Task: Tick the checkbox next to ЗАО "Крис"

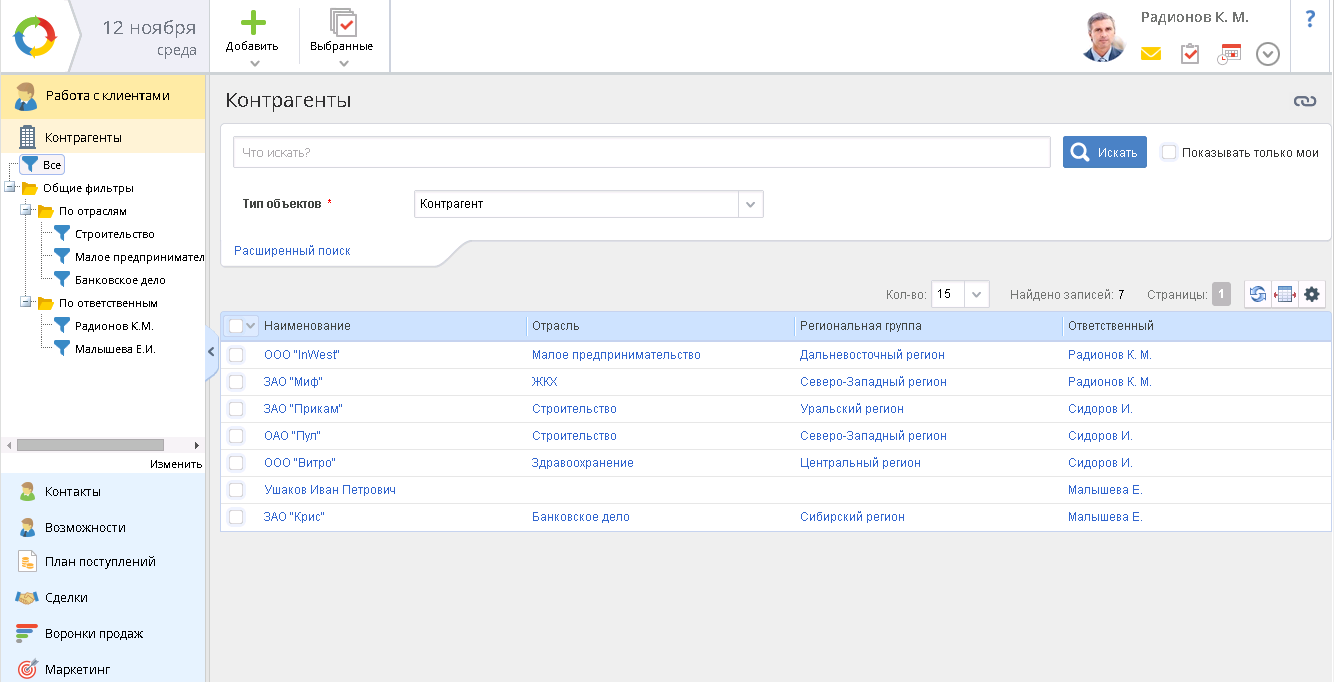Action: coord(236,517)
